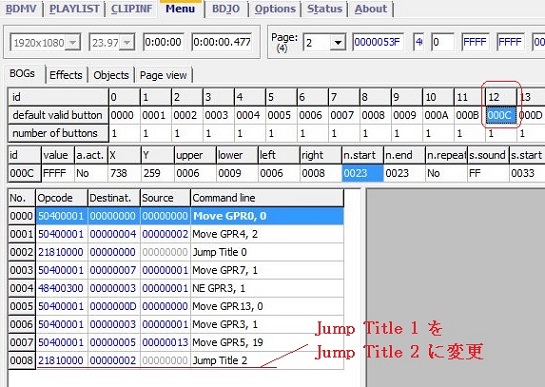
Task: Select the Y value cell 259
Action: tap(157, 173)
